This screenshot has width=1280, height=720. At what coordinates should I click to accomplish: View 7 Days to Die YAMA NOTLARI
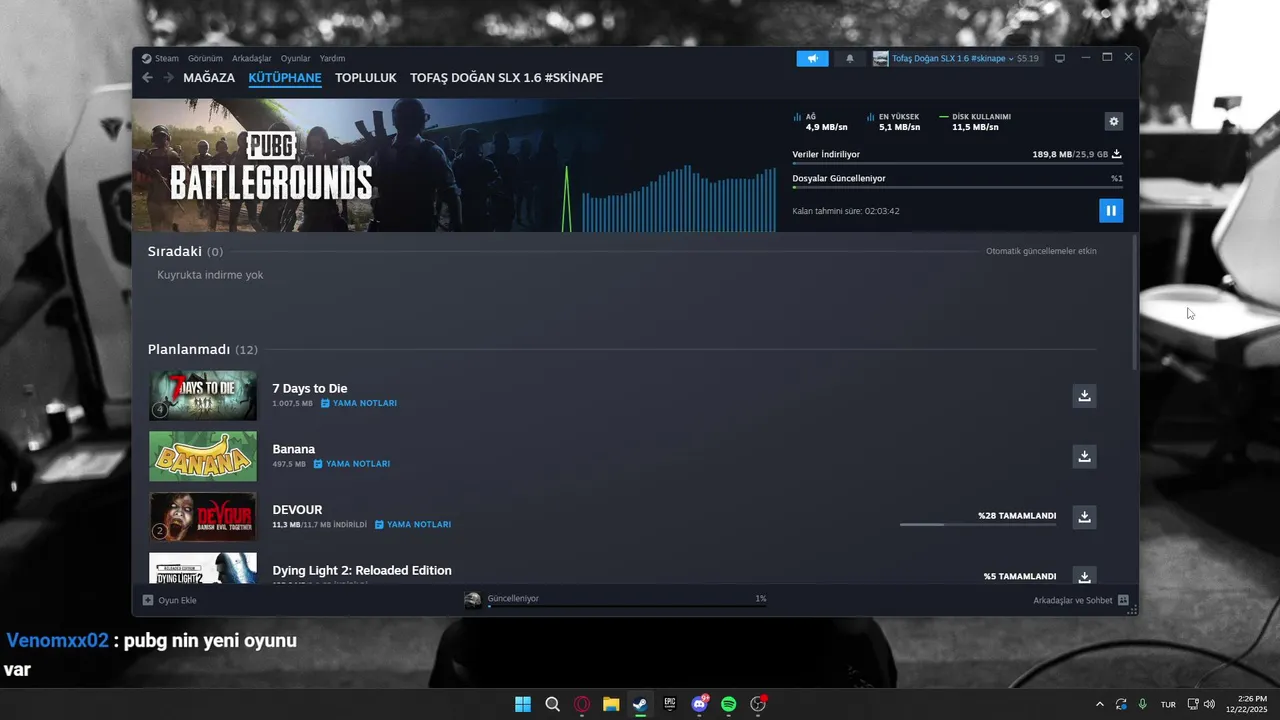tap(358, 403)
